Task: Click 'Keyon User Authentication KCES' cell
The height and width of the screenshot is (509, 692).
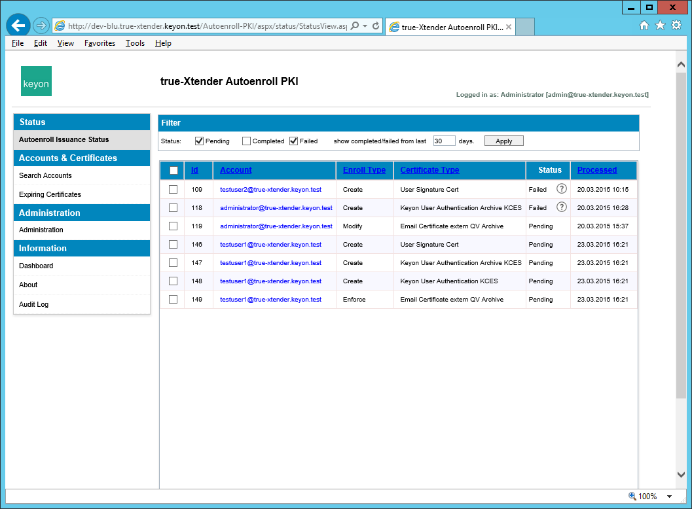Action: point(449,281)
